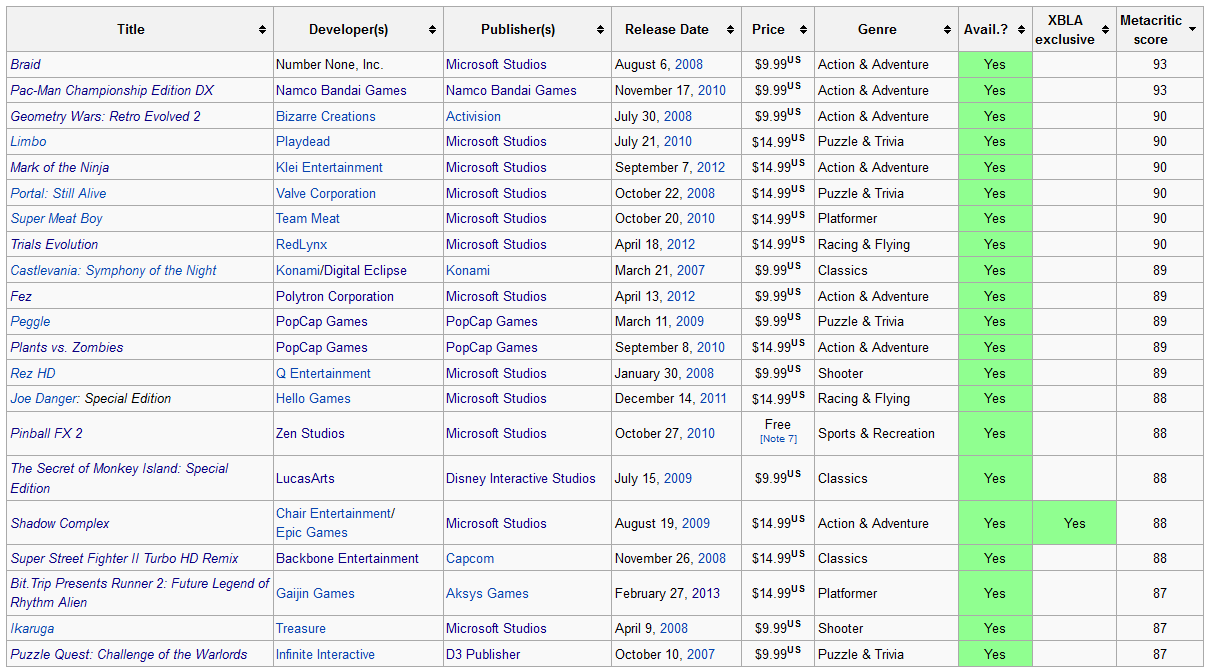Viewport: 1211px width, 667px height.
Task: Open Castlevania: Symphony of the Night link
Action: (x=113, y=271)
